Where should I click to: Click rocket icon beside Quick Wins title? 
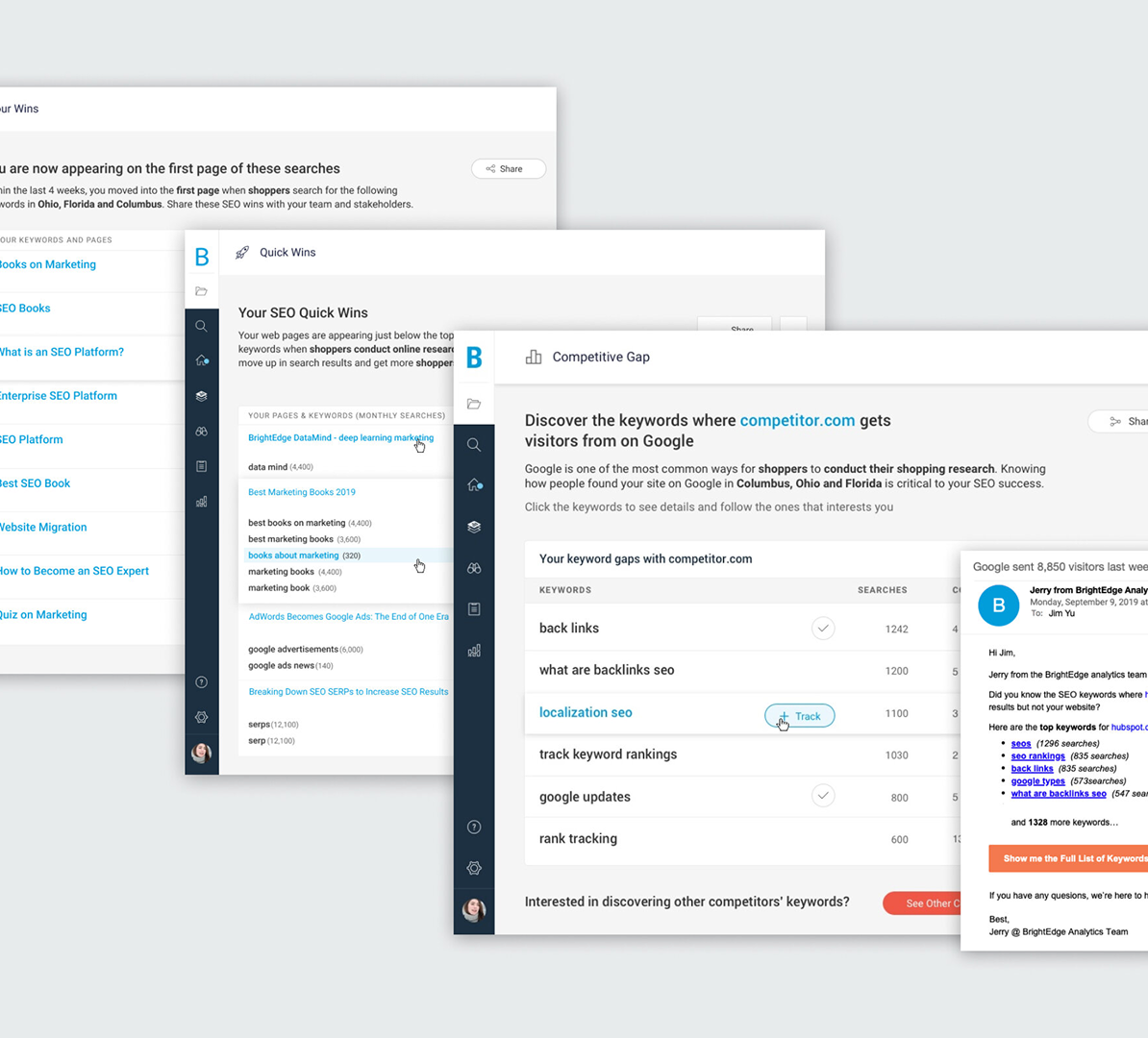(x=242, y=253)
